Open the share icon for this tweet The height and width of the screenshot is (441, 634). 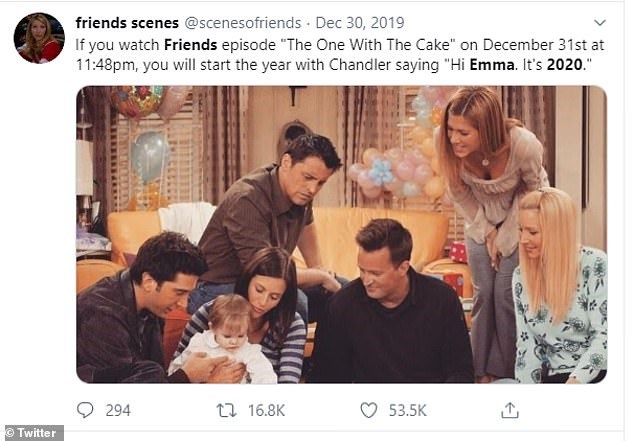[510, 410]
